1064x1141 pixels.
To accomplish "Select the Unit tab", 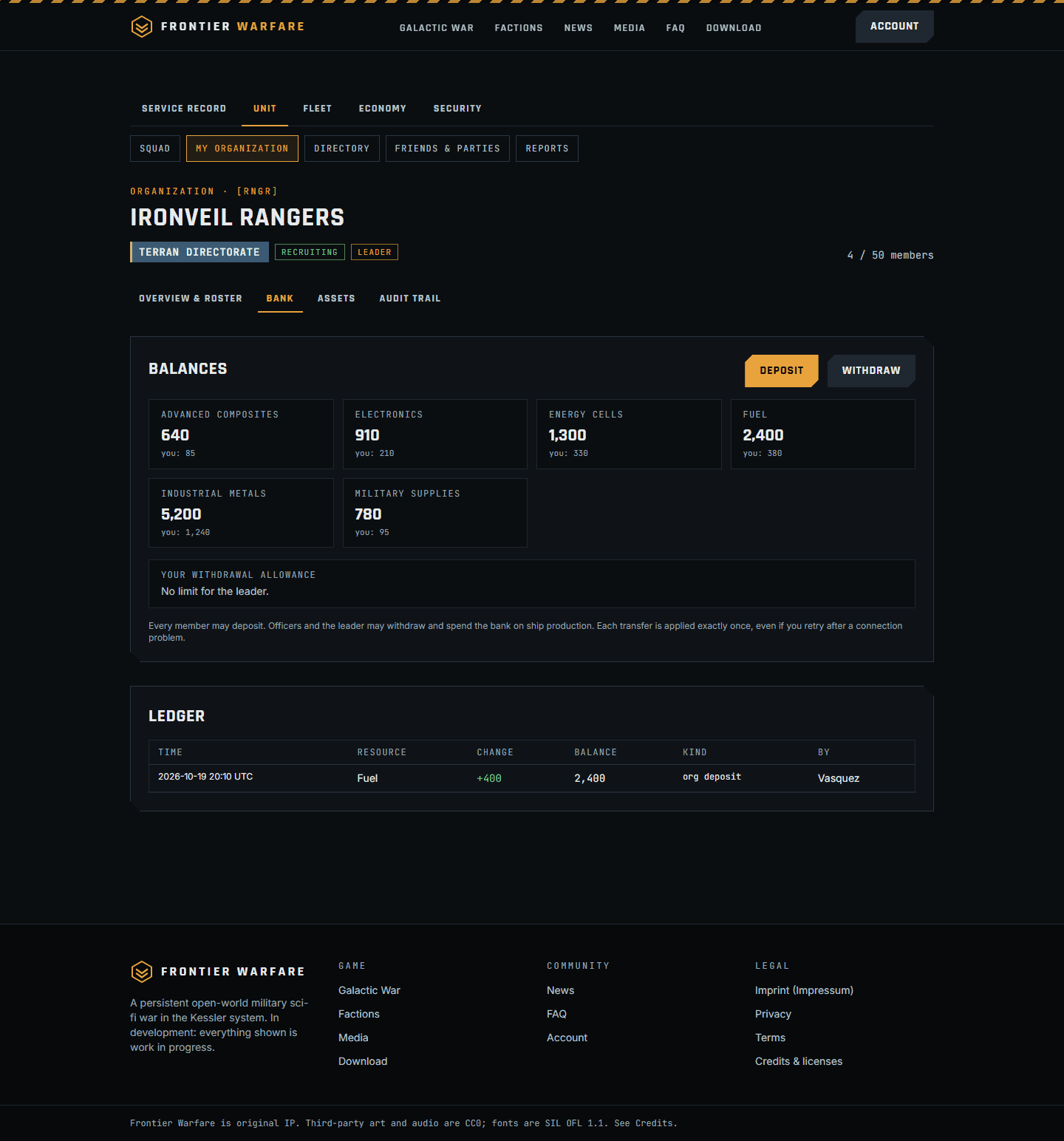I will coord(265,109).
